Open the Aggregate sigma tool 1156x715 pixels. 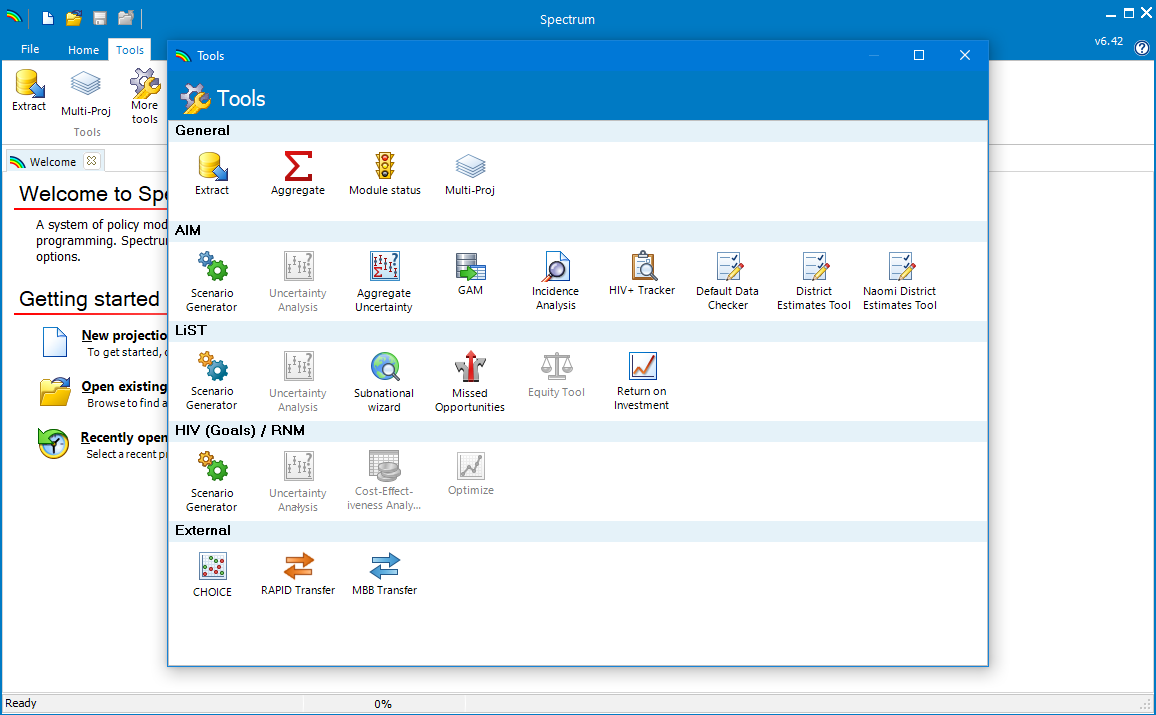coord(298,173)
